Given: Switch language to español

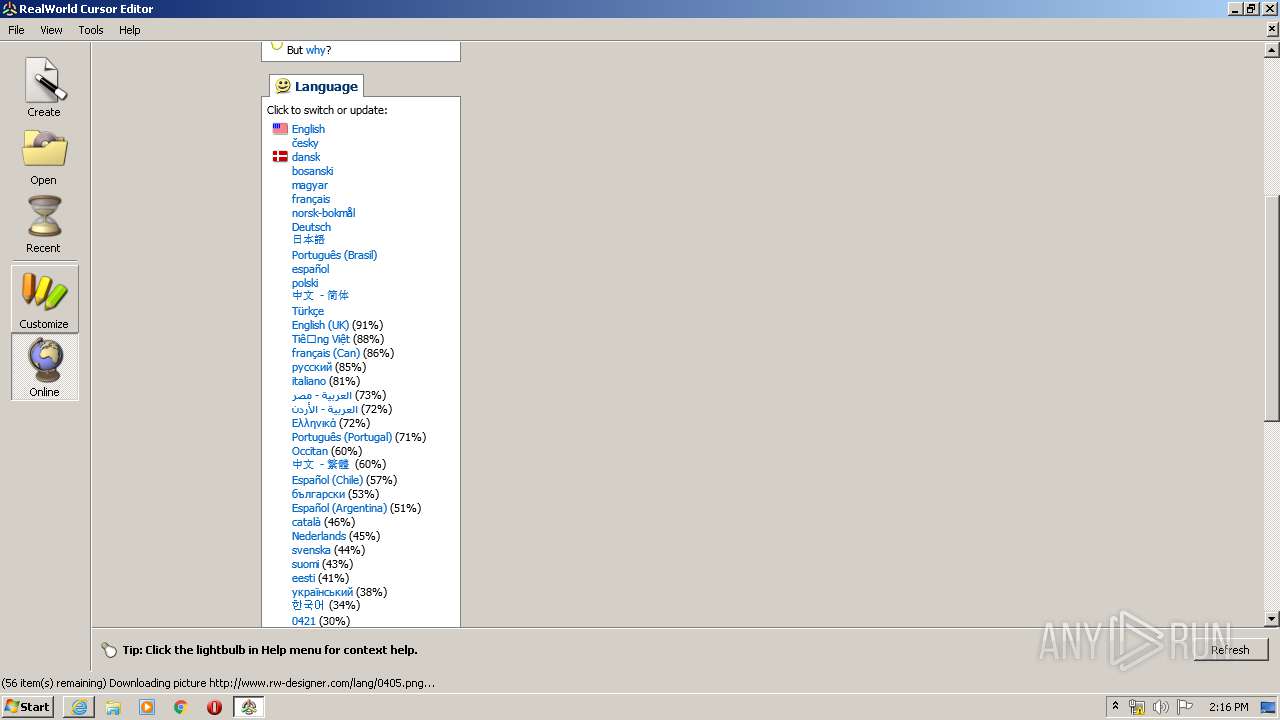Looking at the screenshot, I should coord(310,269).
